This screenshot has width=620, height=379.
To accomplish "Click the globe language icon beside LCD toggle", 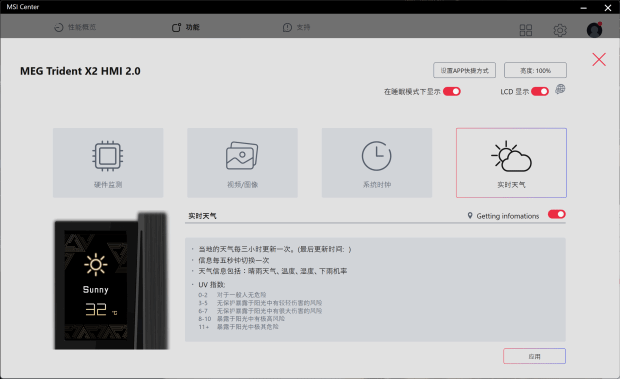I will click(x=560, y=89).
